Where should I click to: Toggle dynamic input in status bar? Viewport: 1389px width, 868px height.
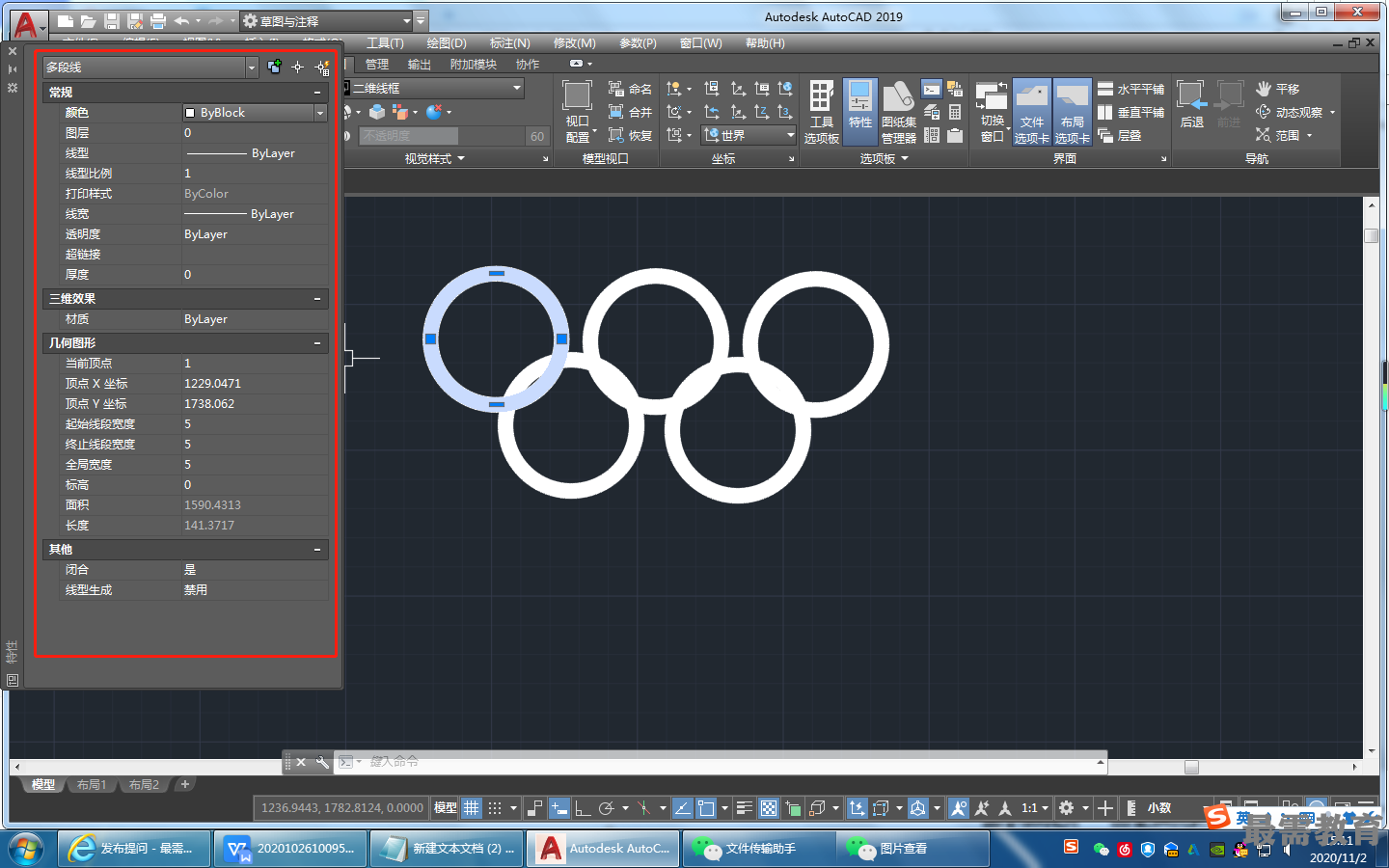[x=559, y=808]
